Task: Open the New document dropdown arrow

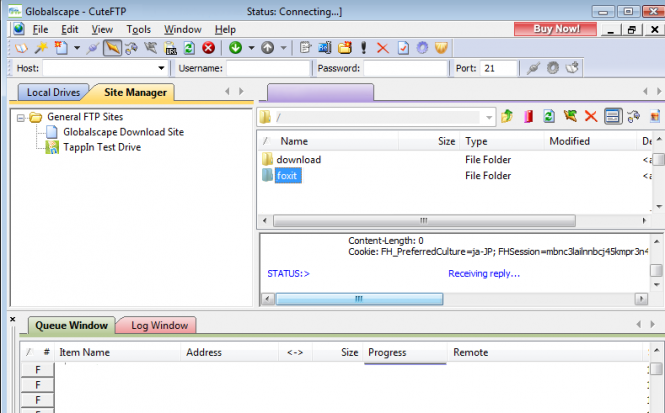Action: [77, 48]
